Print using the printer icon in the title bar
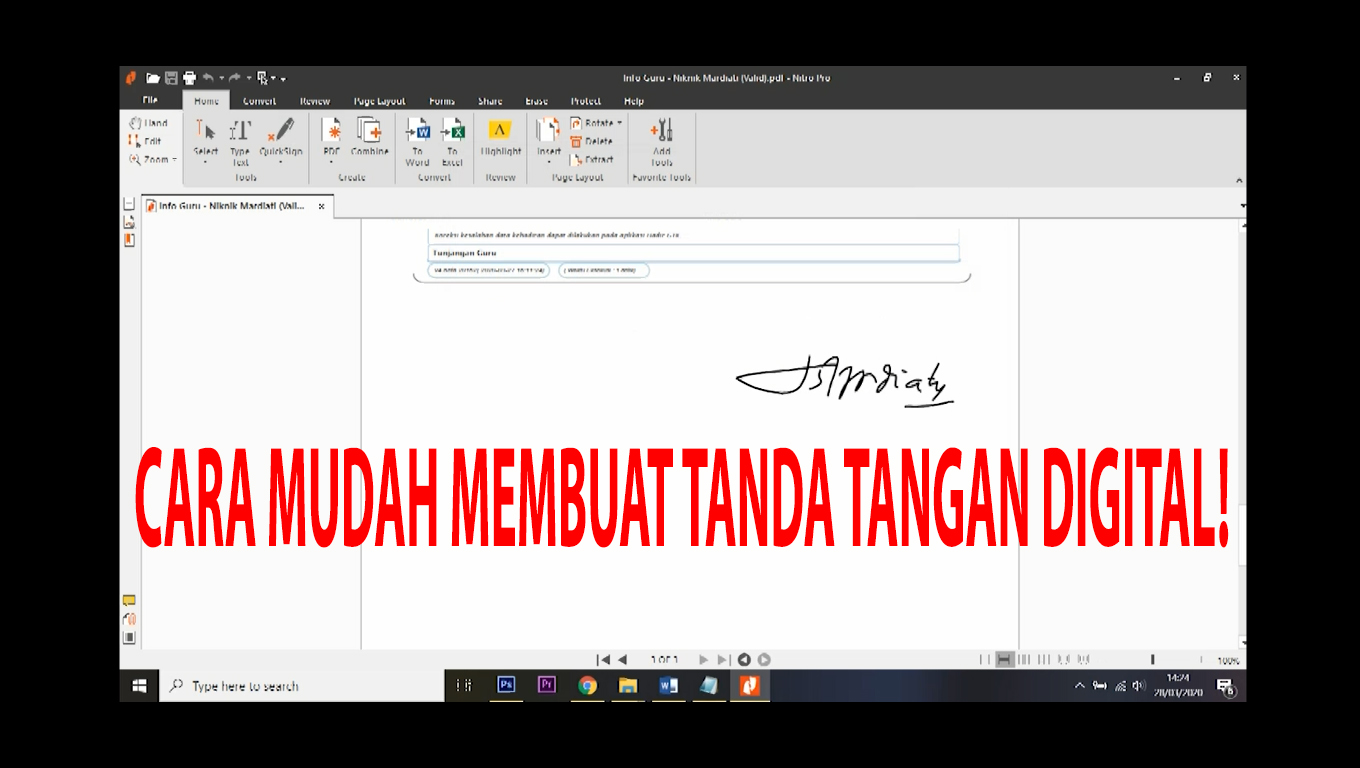Viewport: 1360px width, 768px height. point(189,78)
